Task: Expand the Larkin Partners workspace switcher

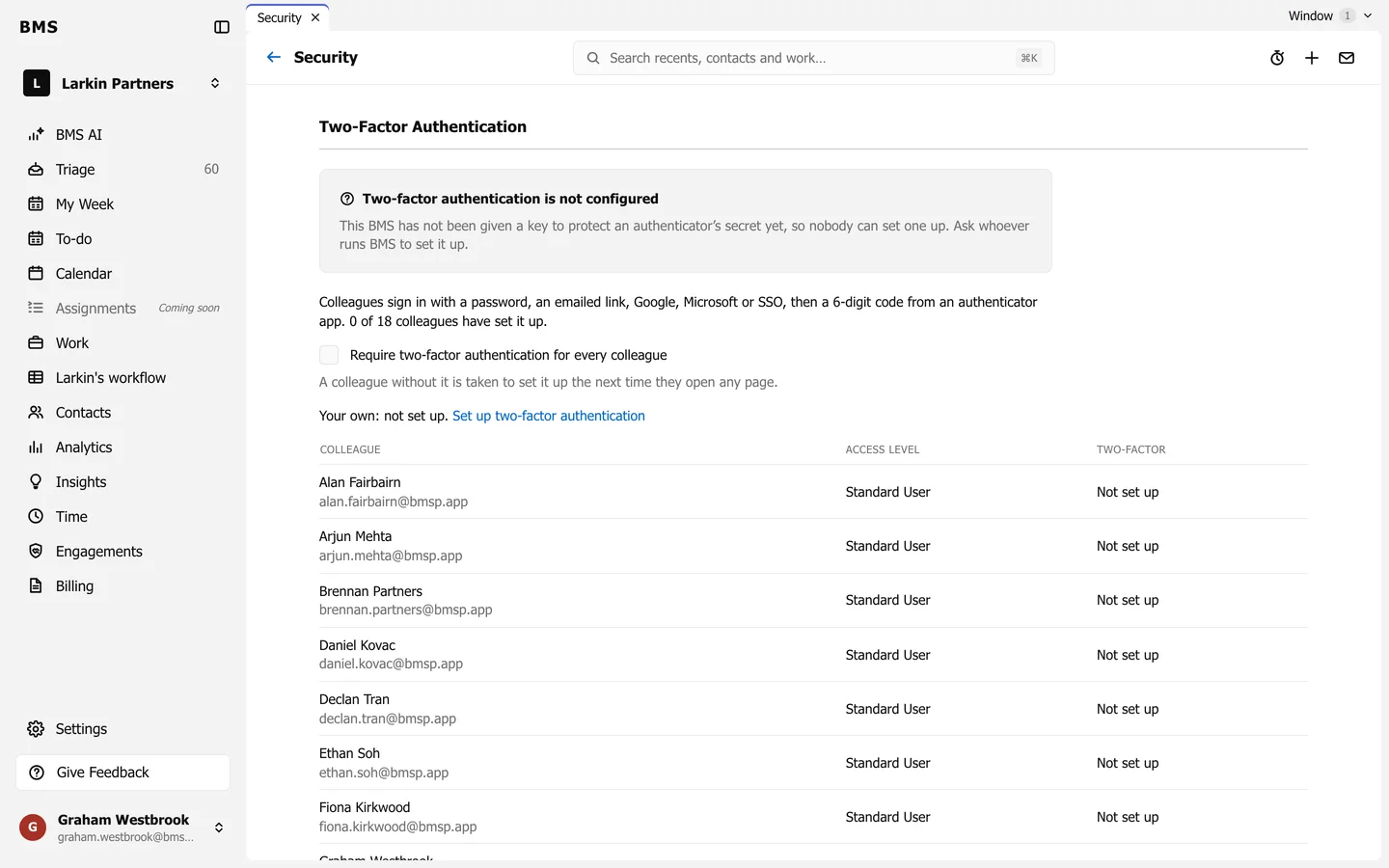Action: [x=215, y=83]
